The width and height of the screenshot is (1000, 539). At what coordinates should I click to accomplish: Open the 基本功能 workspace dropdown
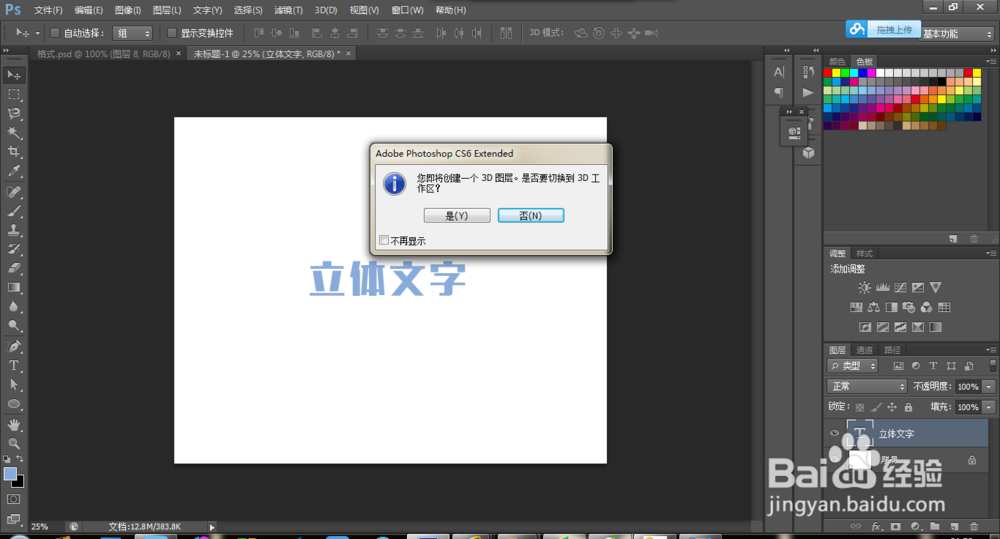point(957,34)
